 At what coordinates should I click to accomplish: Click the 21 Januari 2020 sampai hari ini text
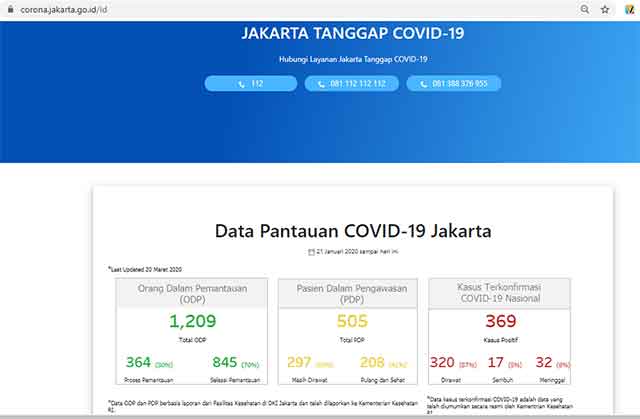357,252
